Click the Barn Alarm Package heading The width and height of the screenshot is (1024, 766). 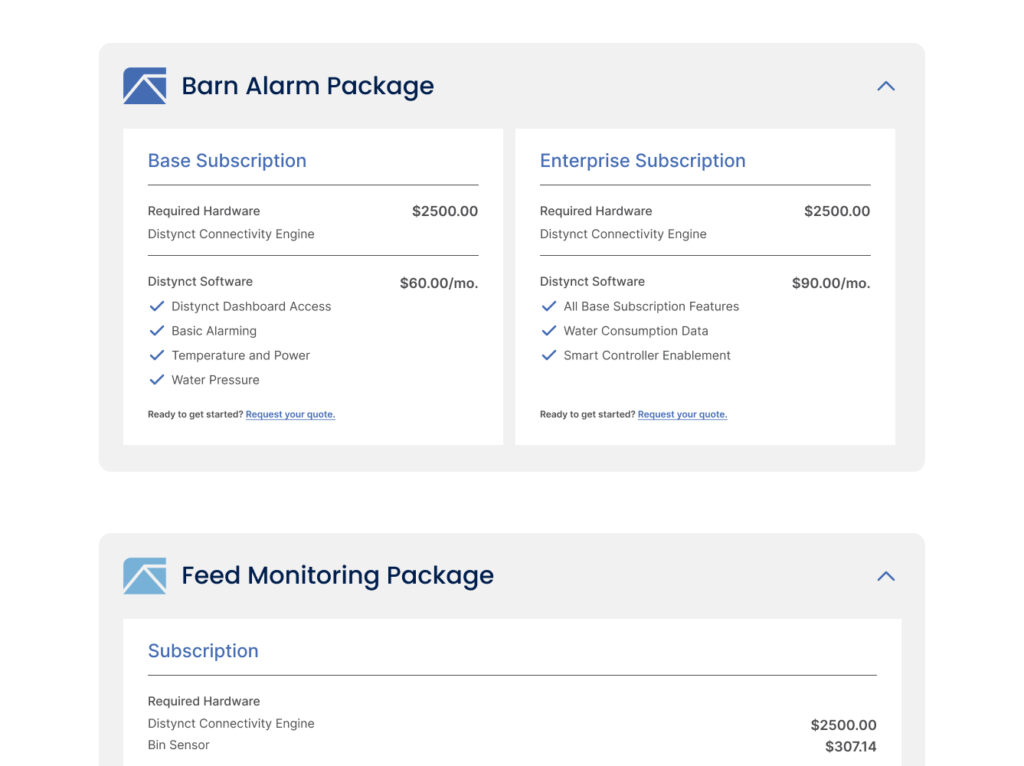tap(307, 86)
